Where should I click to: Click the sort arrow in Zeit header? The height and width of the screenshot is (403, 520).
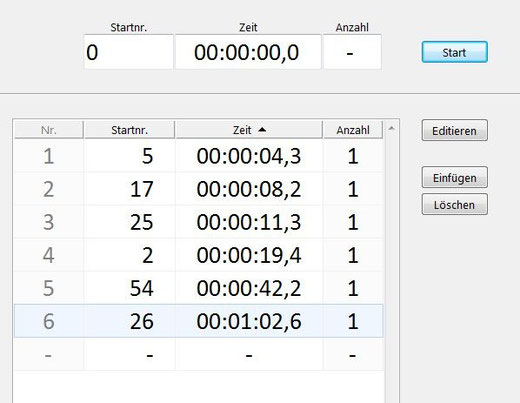(262, 129)
